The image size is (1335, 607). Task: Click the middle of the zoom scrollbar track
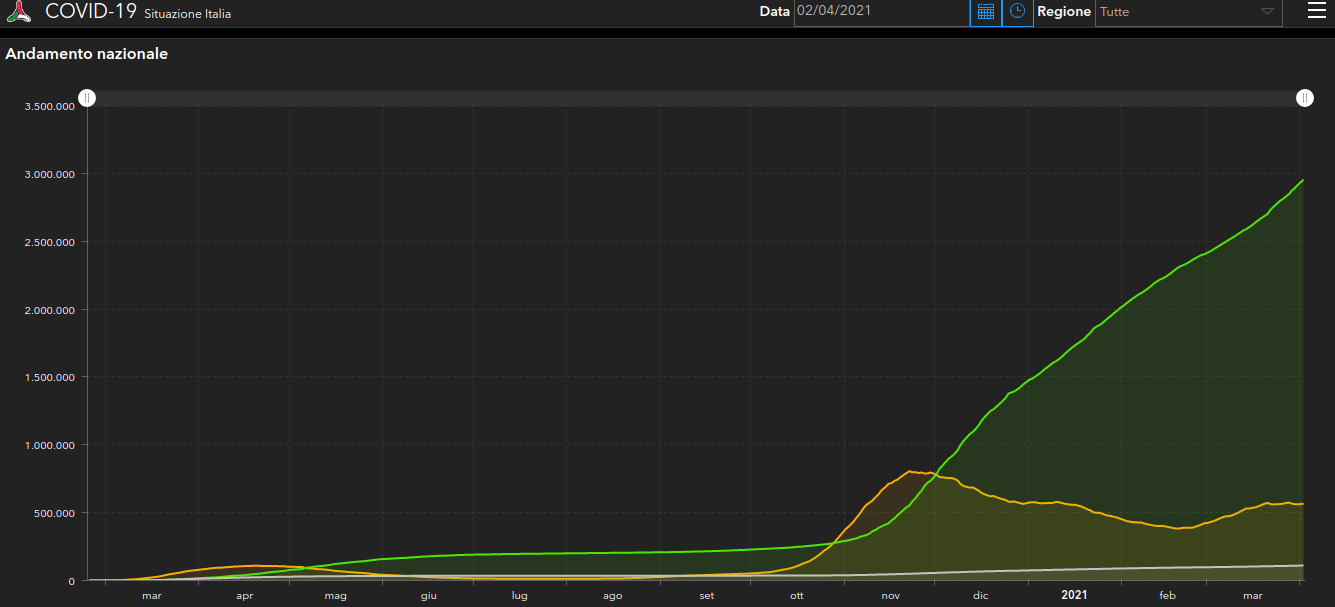point(696,98)
